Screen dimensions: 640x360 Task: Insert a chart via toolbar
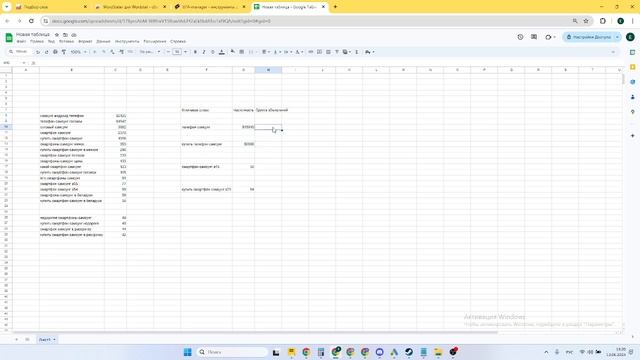click(328, 52)
